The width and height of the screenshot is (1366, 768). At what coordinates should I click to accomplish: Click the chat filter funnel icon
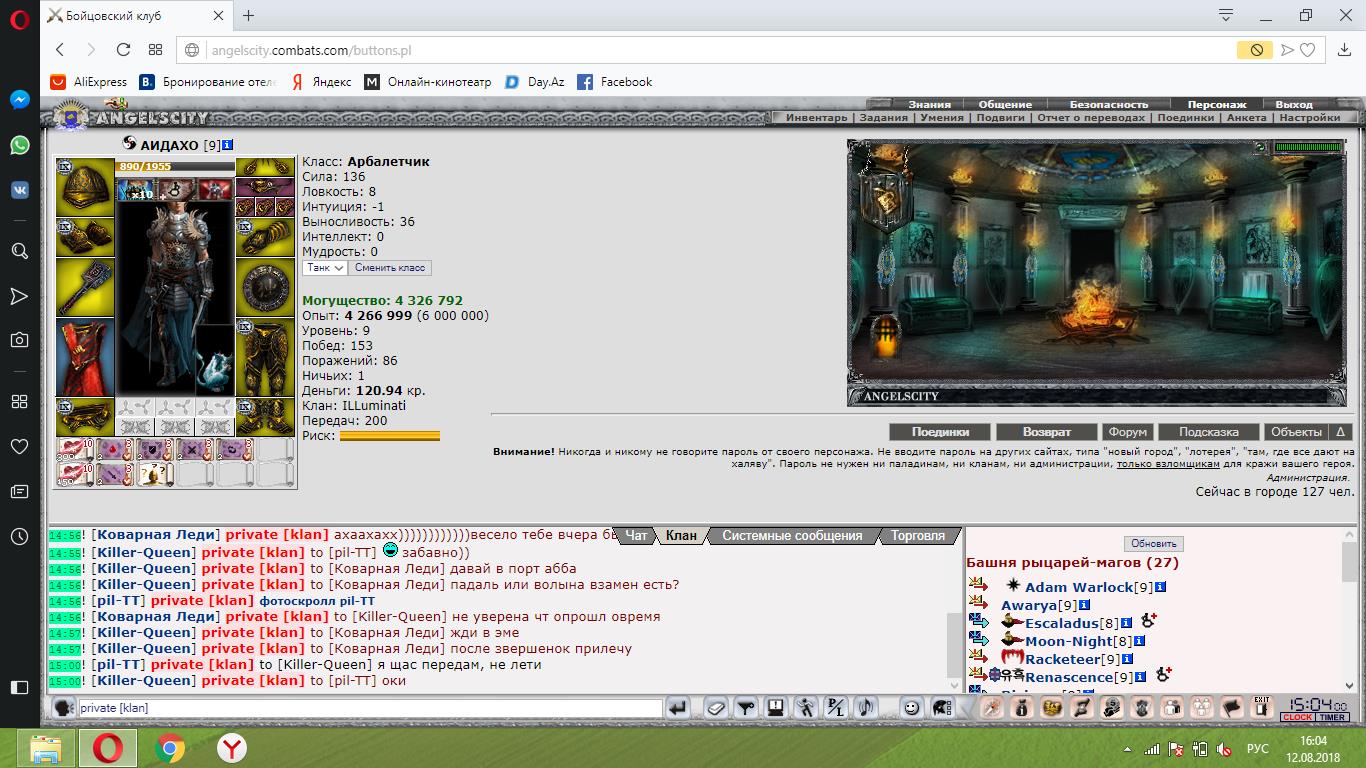745,708
